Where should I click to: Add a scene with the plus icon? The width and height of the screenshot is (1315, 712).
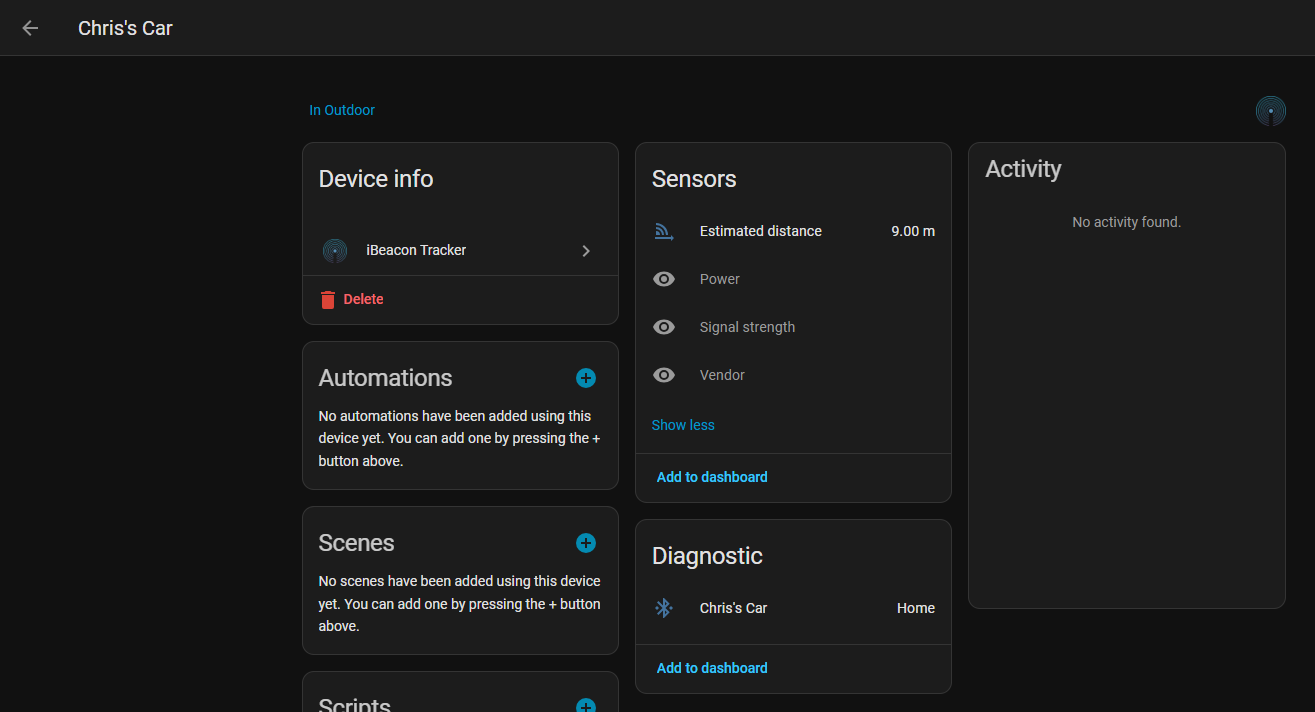(x=586, y=543)
